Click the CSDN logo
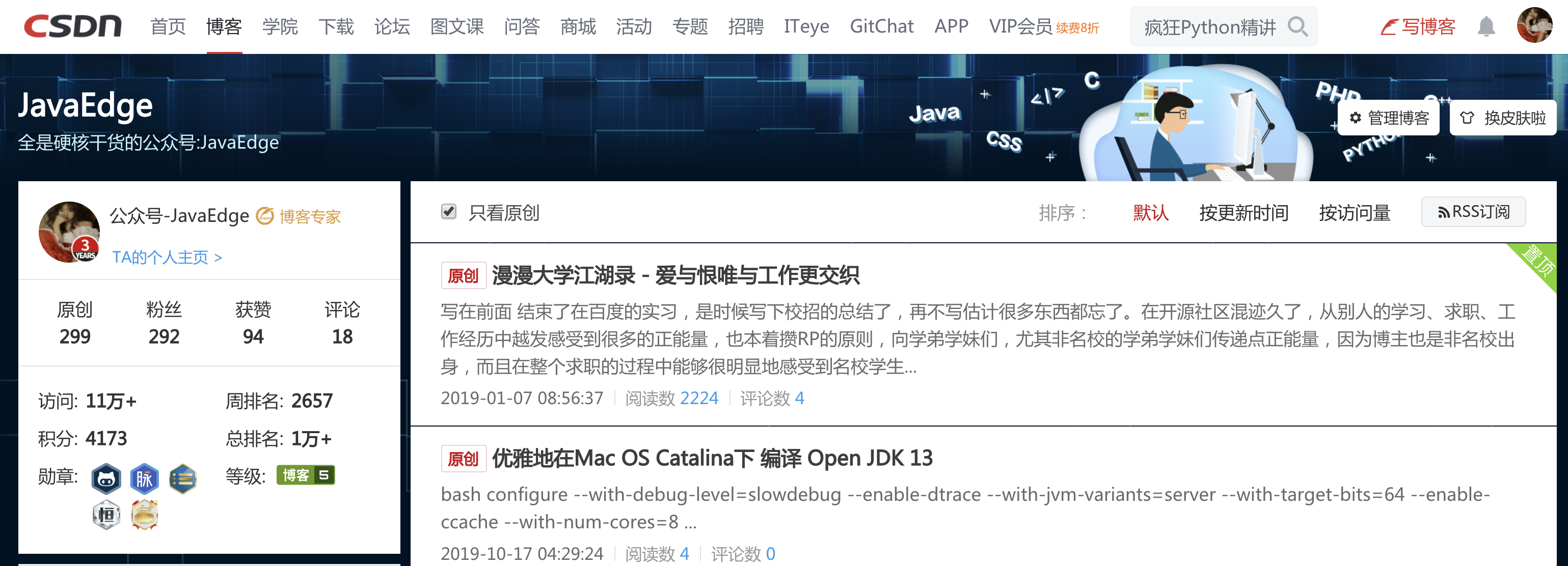The width and height of the screenshot is (1568, 566). point(72,26)
